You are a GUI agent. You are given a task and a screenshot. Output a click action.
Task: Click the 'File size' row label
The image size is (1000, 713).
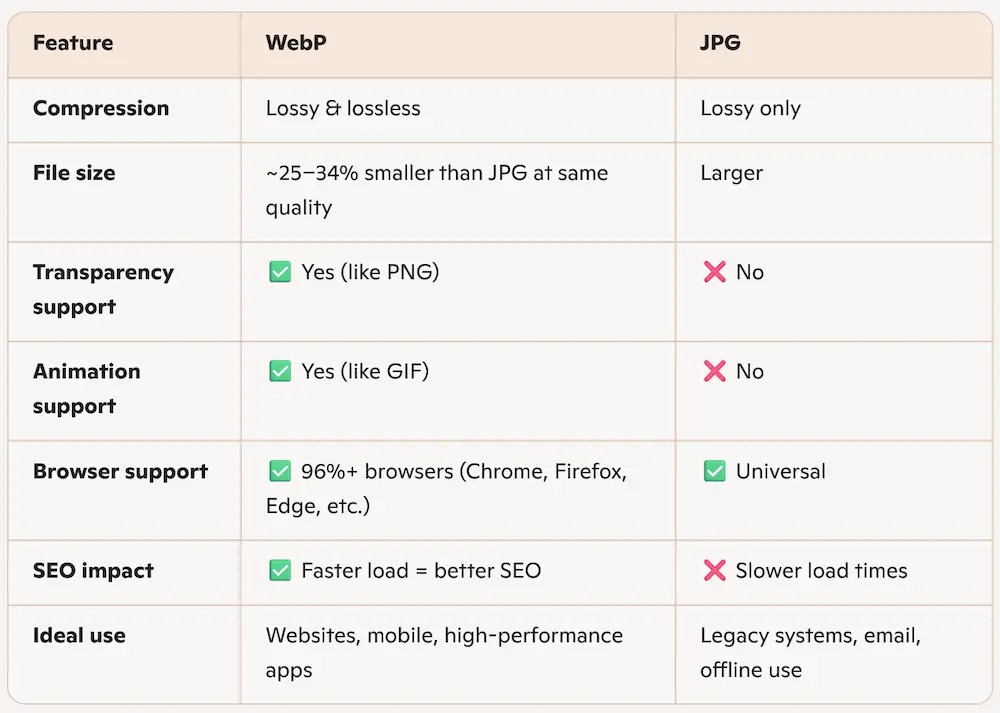click(x=74, y=173)
